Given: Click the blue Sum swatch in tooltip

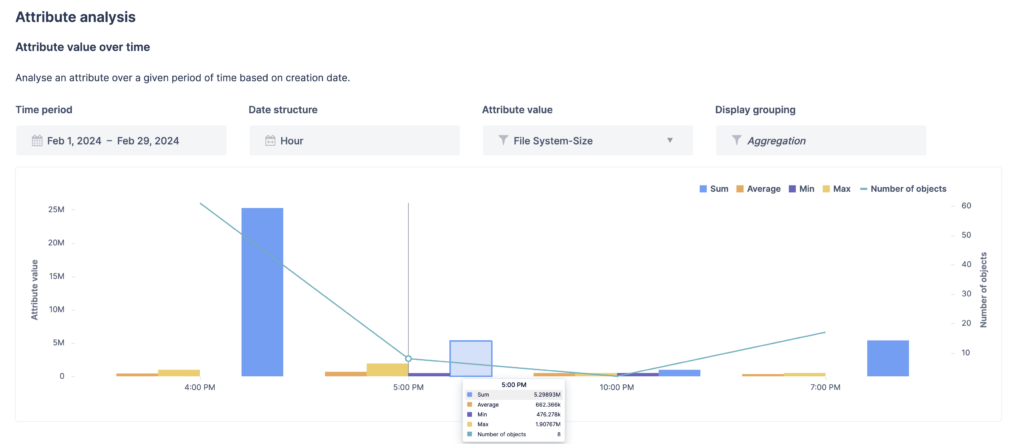Looking at the screenshot, I should [470, 396].
